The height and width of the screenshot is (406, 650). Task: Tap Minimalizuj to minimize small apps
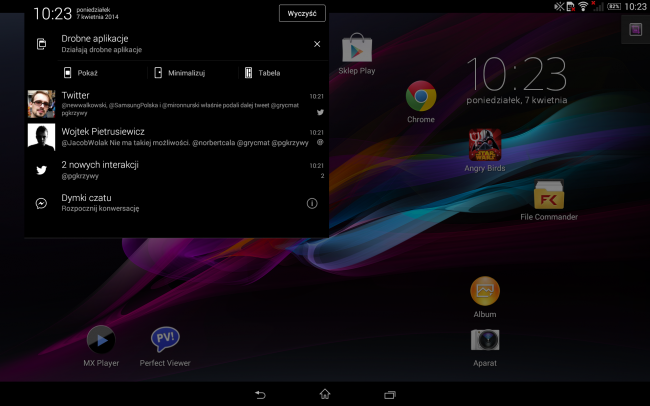pyautogui.click(x=180, y=73)
